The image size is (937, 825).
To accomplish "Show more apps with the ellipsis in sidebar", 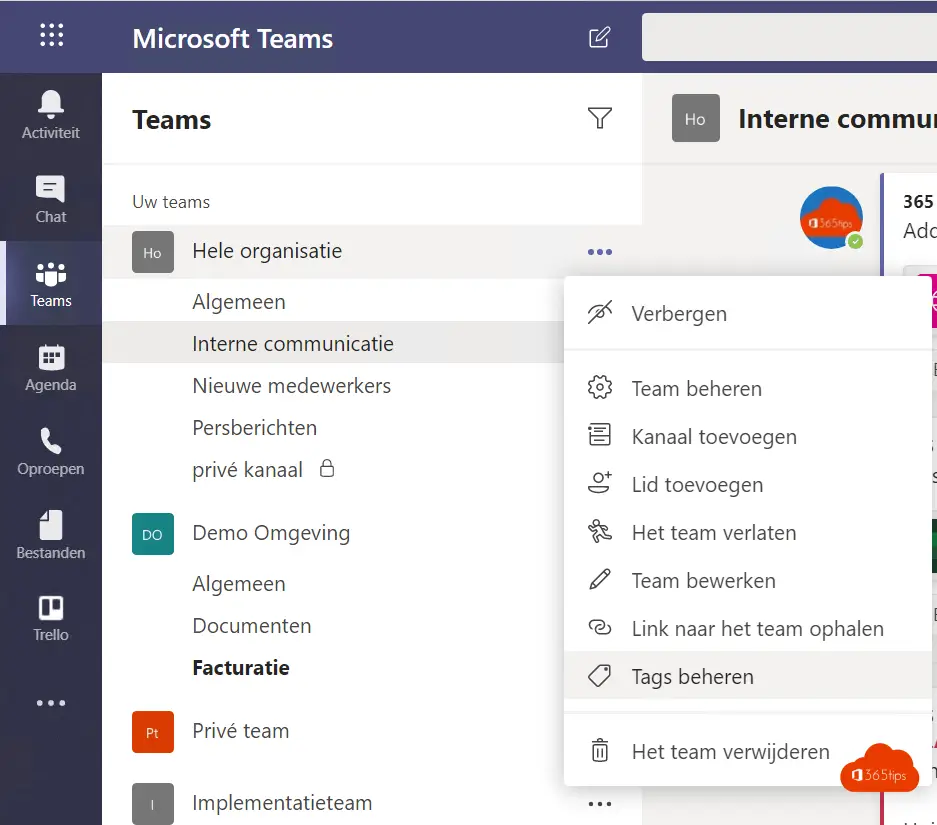I will [50, 702].
